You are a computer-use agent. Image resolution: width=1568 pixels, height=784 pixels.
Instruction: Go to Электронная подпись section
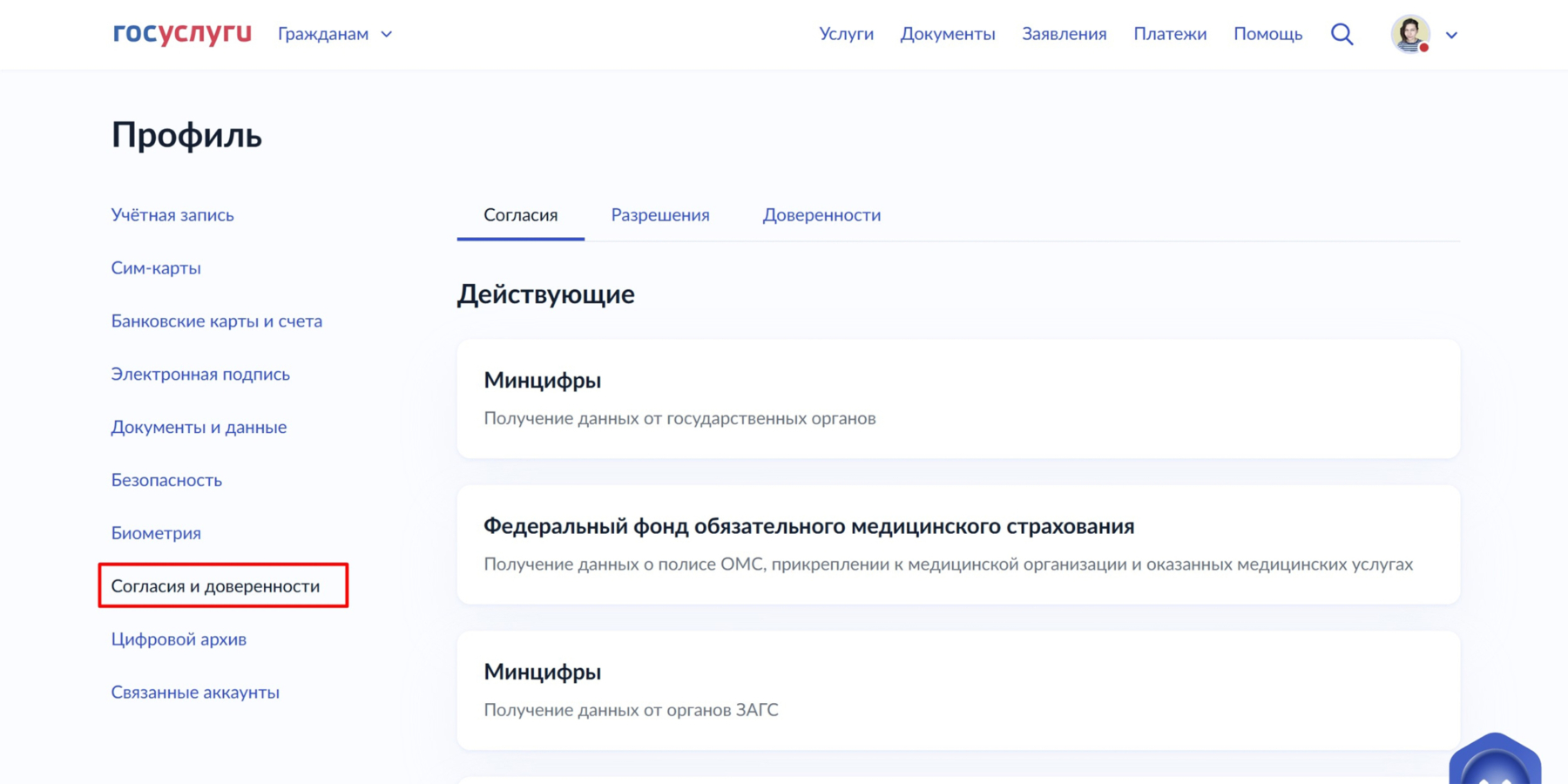click(x=200, y=375)
